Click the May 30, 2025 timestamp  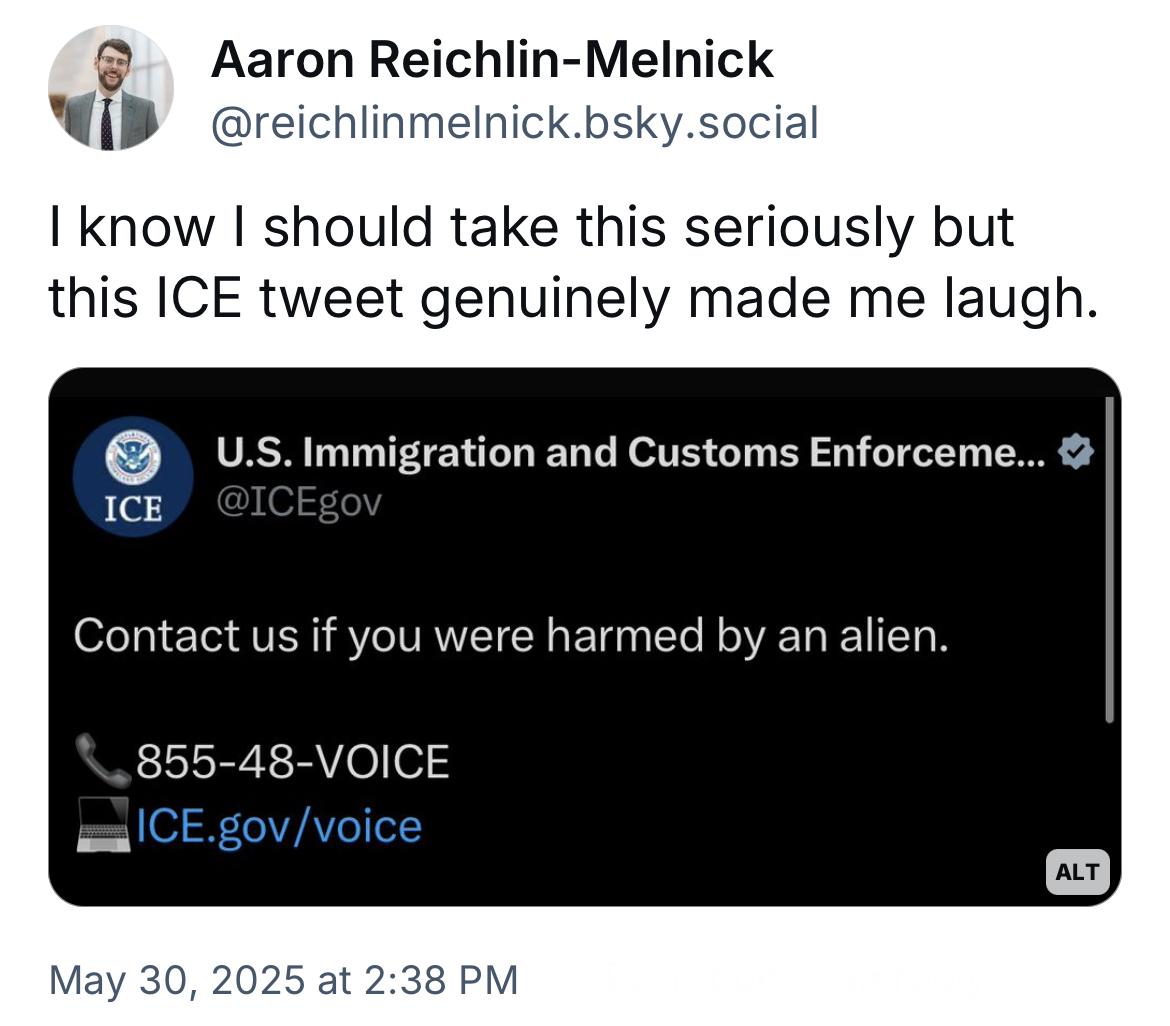[x=284, y=980]
